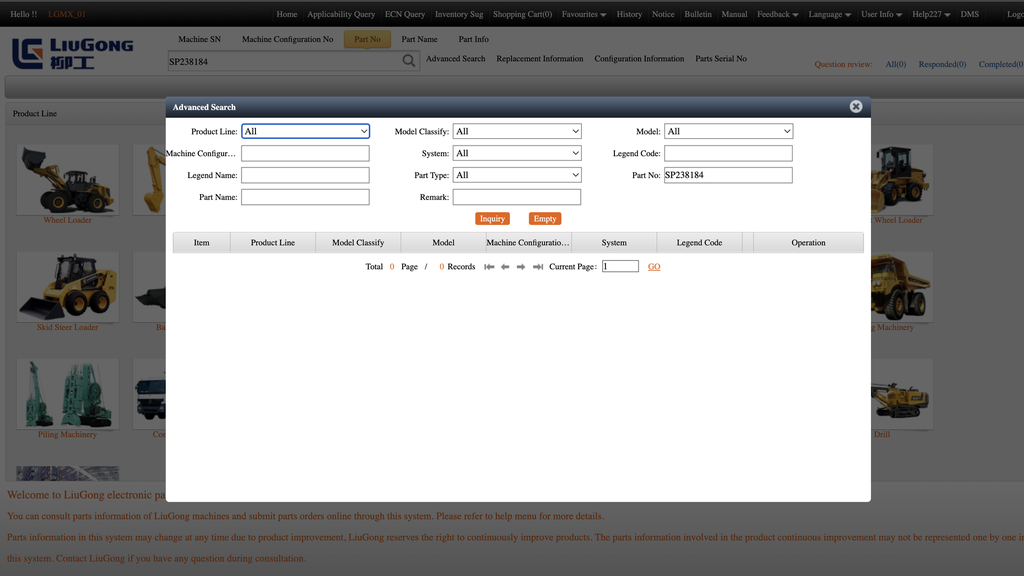Go to next page of results
Screen dimensions: 1024x576
click(521, 267)
